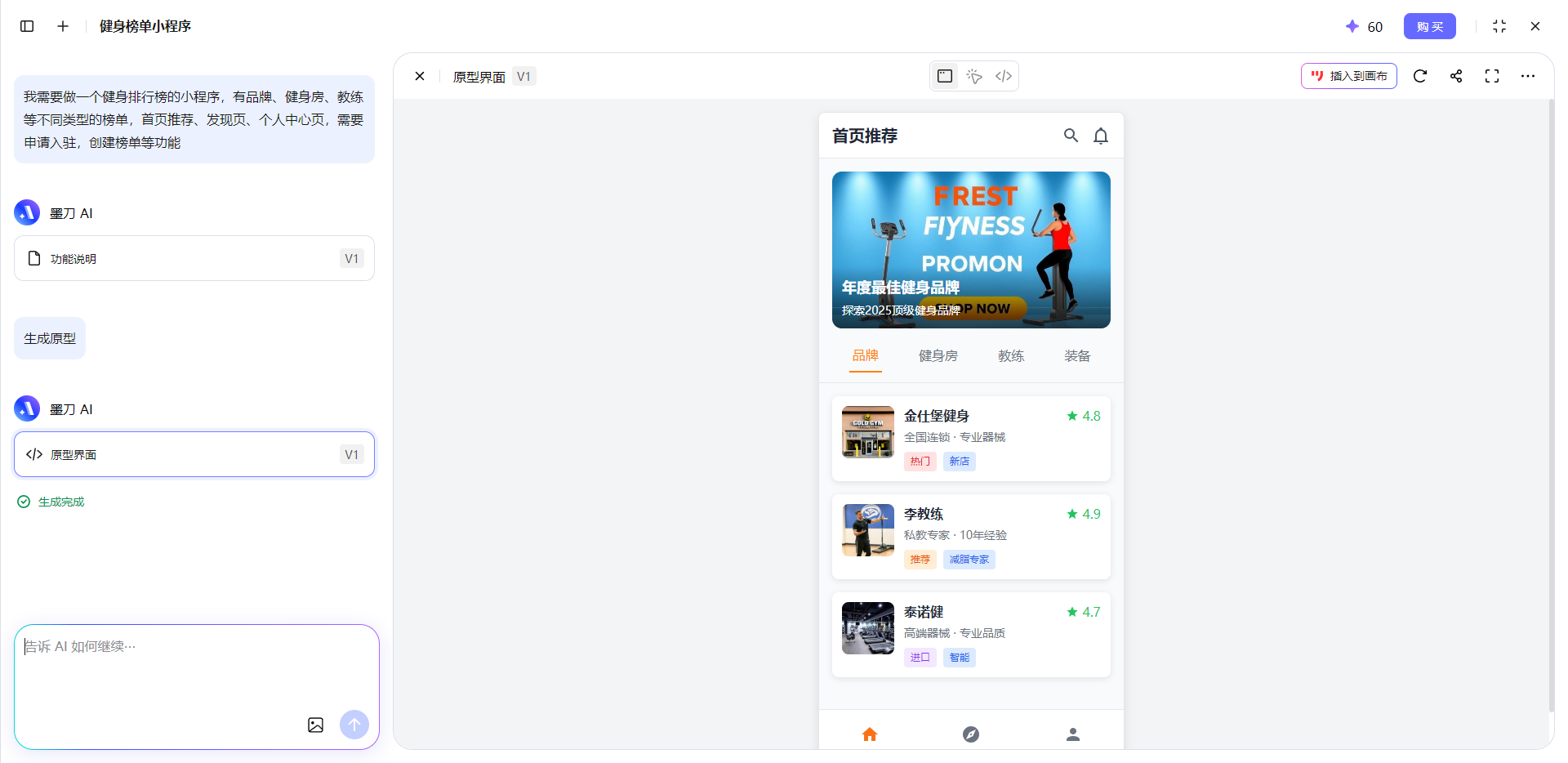Switch to preview mode icon
The height and width of the screenshot is (763, 1568).
(945, 76)
